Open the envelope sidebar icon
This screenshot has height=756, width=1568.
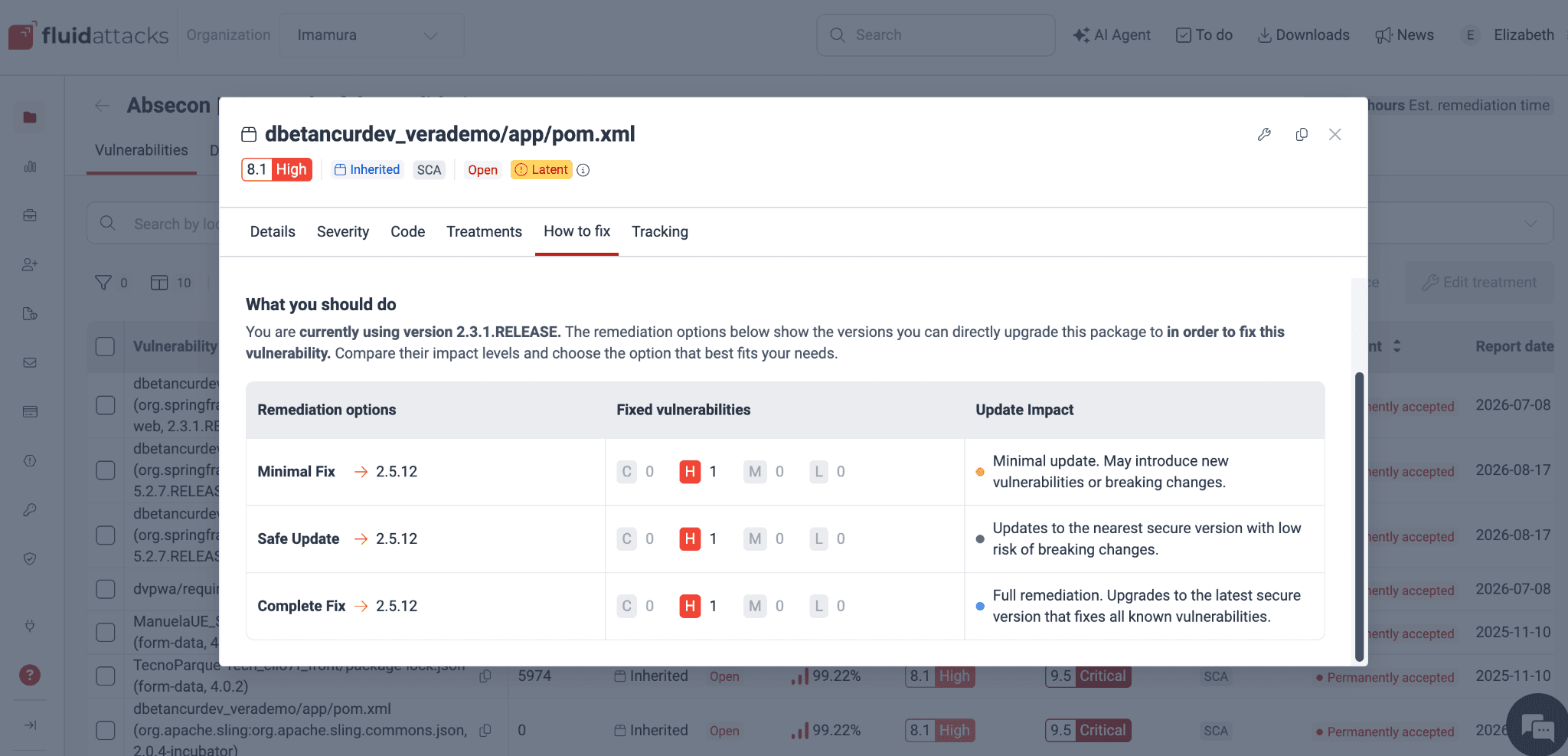30,362
